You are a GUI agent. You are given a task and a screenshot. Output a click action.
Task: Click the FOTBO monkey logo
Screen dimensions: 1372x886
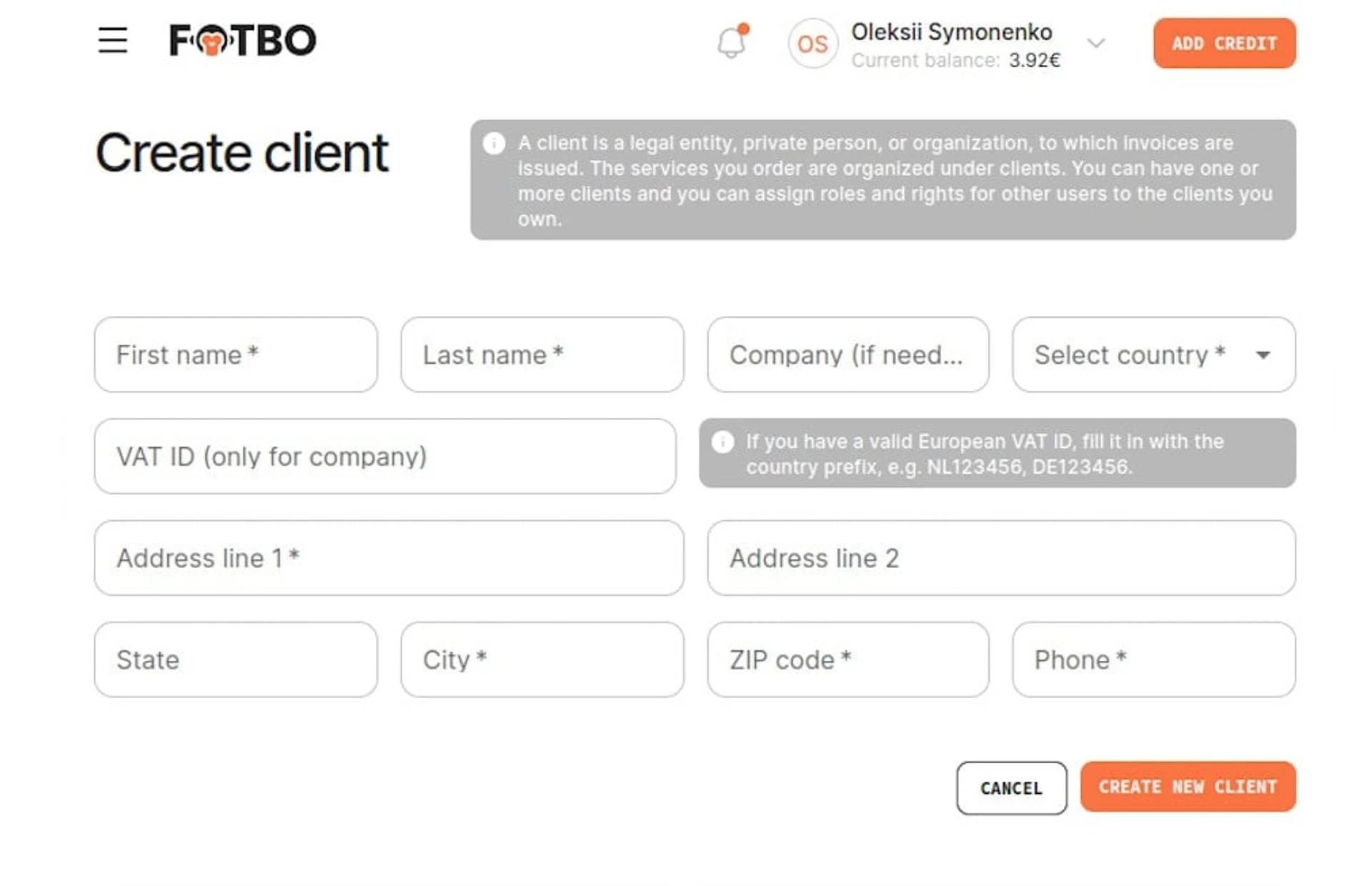(x=242, y=40)
